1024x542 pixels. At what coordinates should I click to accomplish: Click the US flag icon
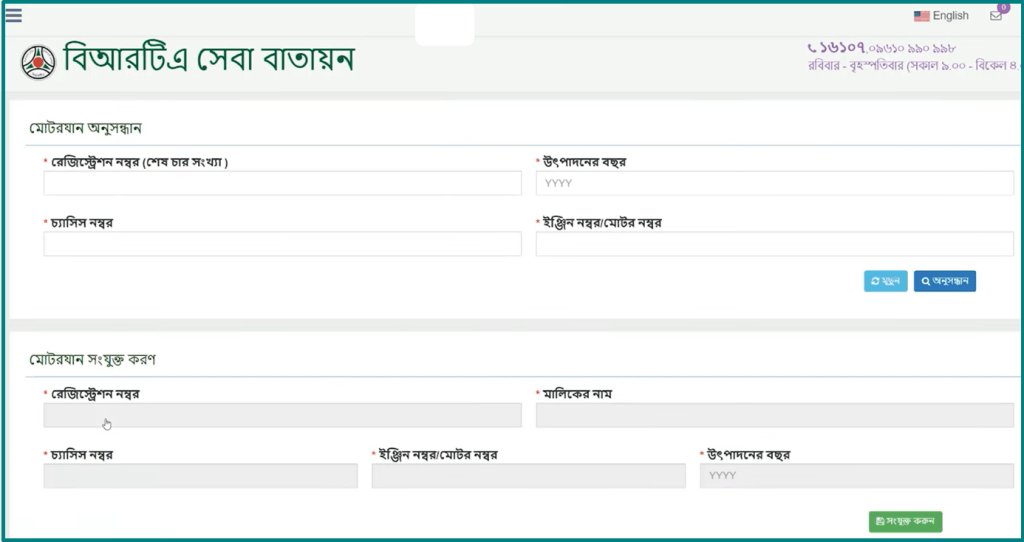click(x=921, y=16)
